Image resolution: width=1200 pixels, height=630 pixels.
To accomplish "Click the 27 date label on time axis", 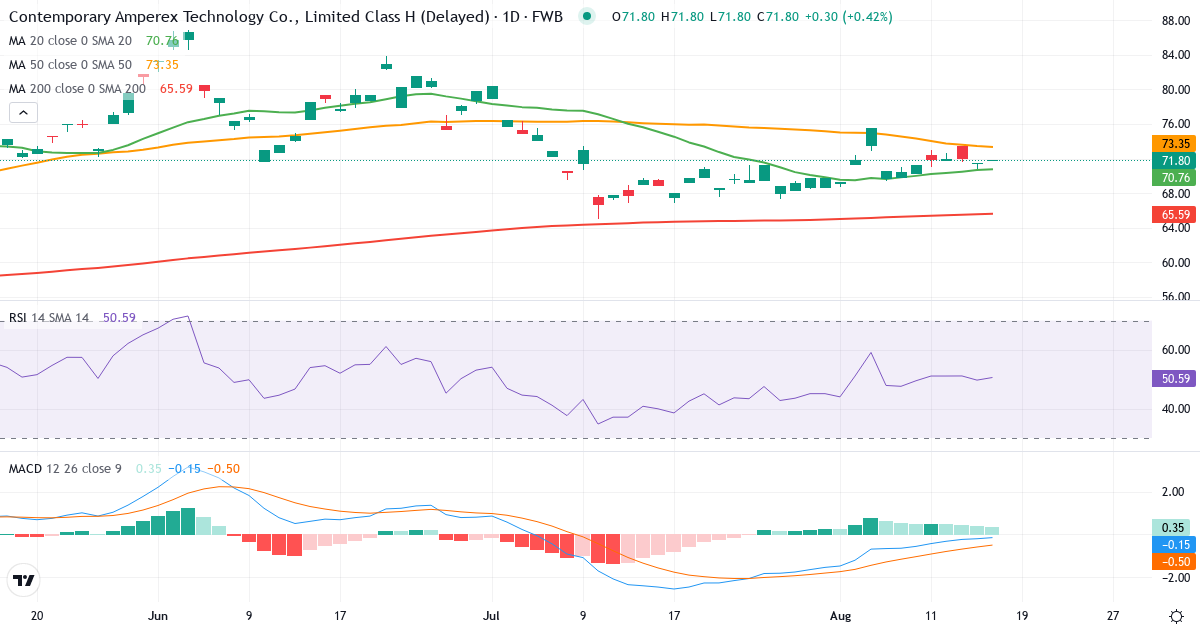I will pos(1114,616).
